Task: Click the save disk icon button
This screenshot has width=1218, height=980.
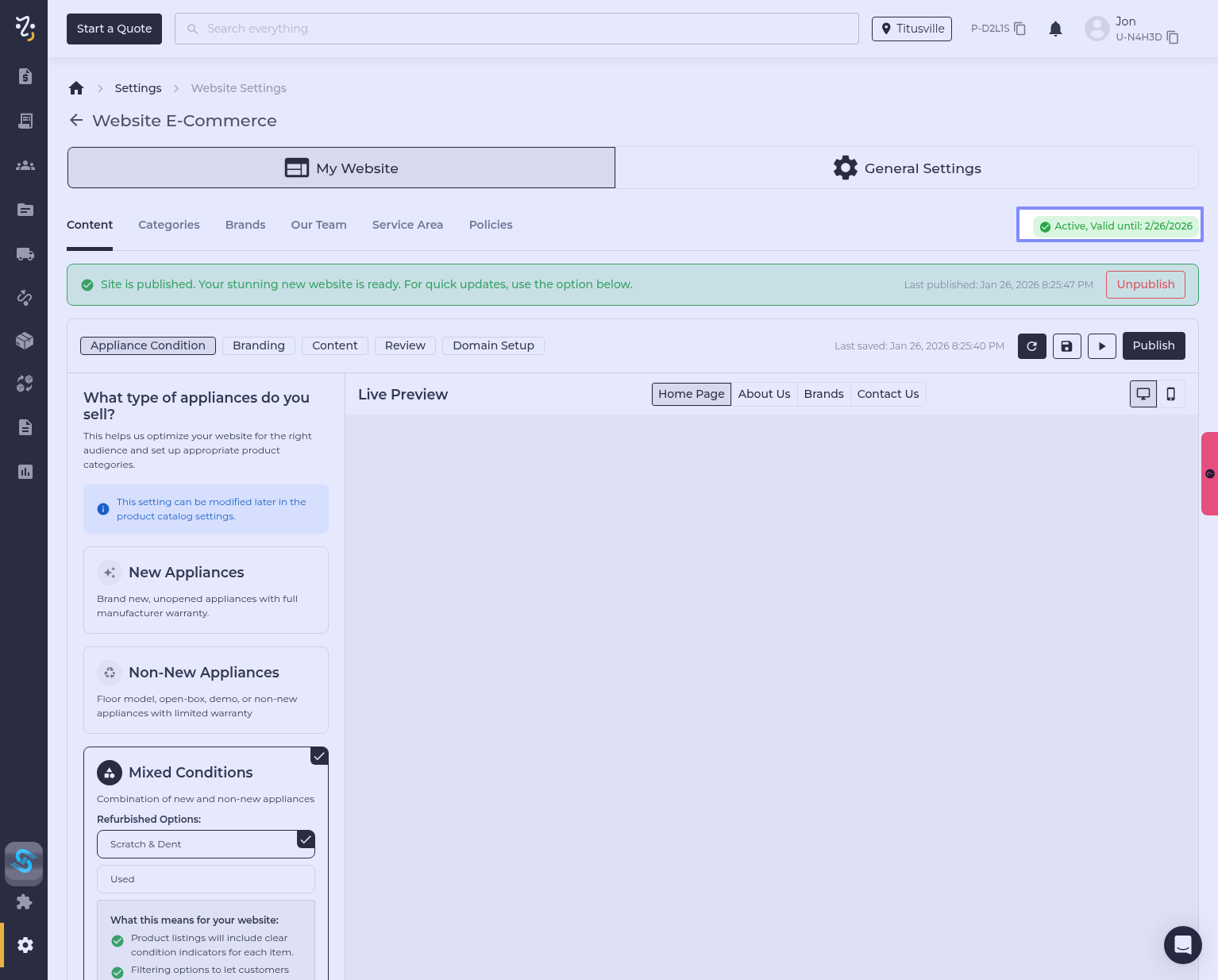Action: [1066, 346]
